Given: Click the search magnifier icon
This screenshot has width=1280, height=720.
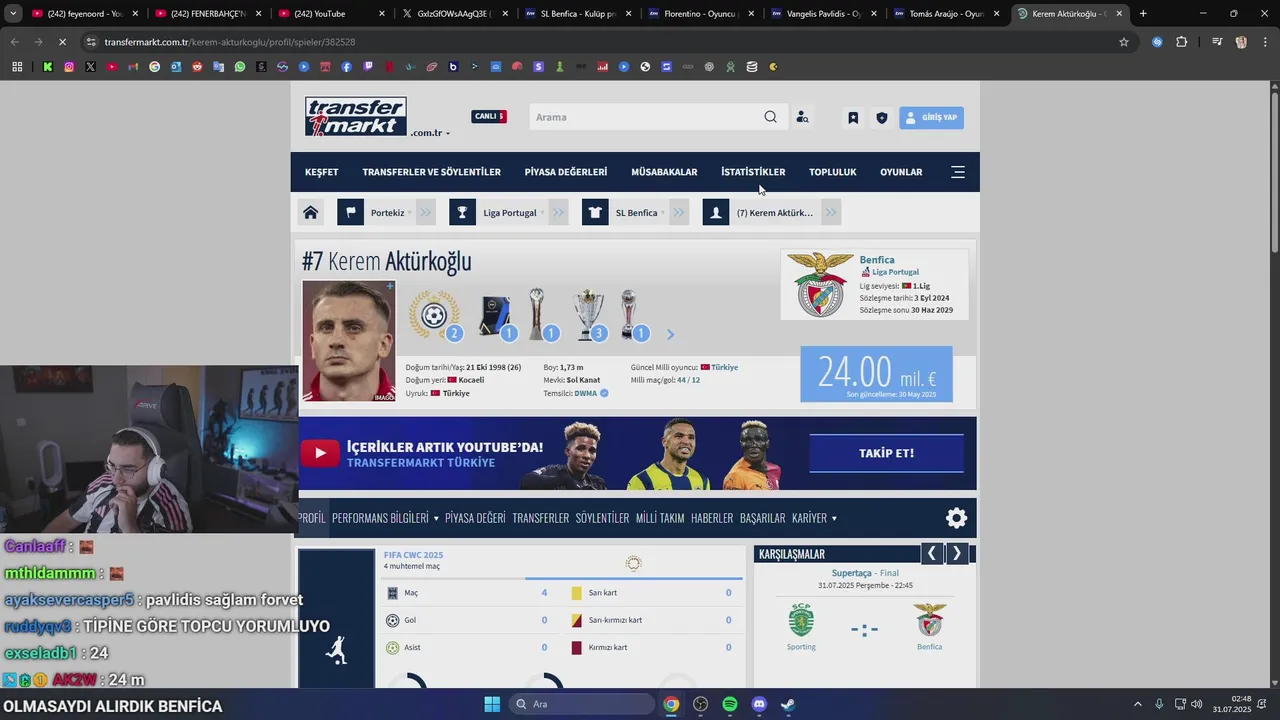Looking at the screenshot, I should tap(770, 117).
